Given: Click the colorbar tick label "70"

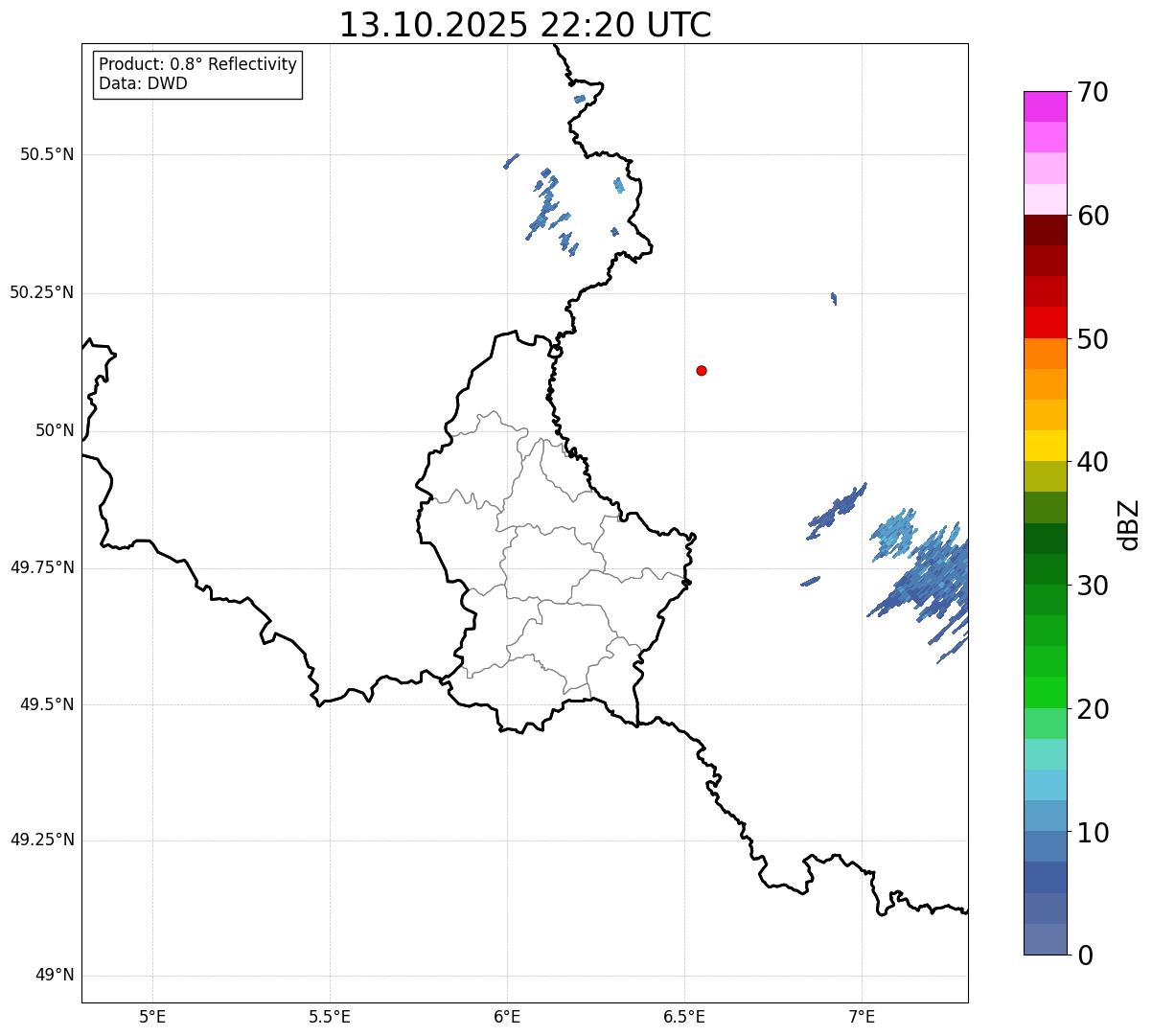Looking at the screenshot, I should pyautogui.click(x=1093, y=92).
